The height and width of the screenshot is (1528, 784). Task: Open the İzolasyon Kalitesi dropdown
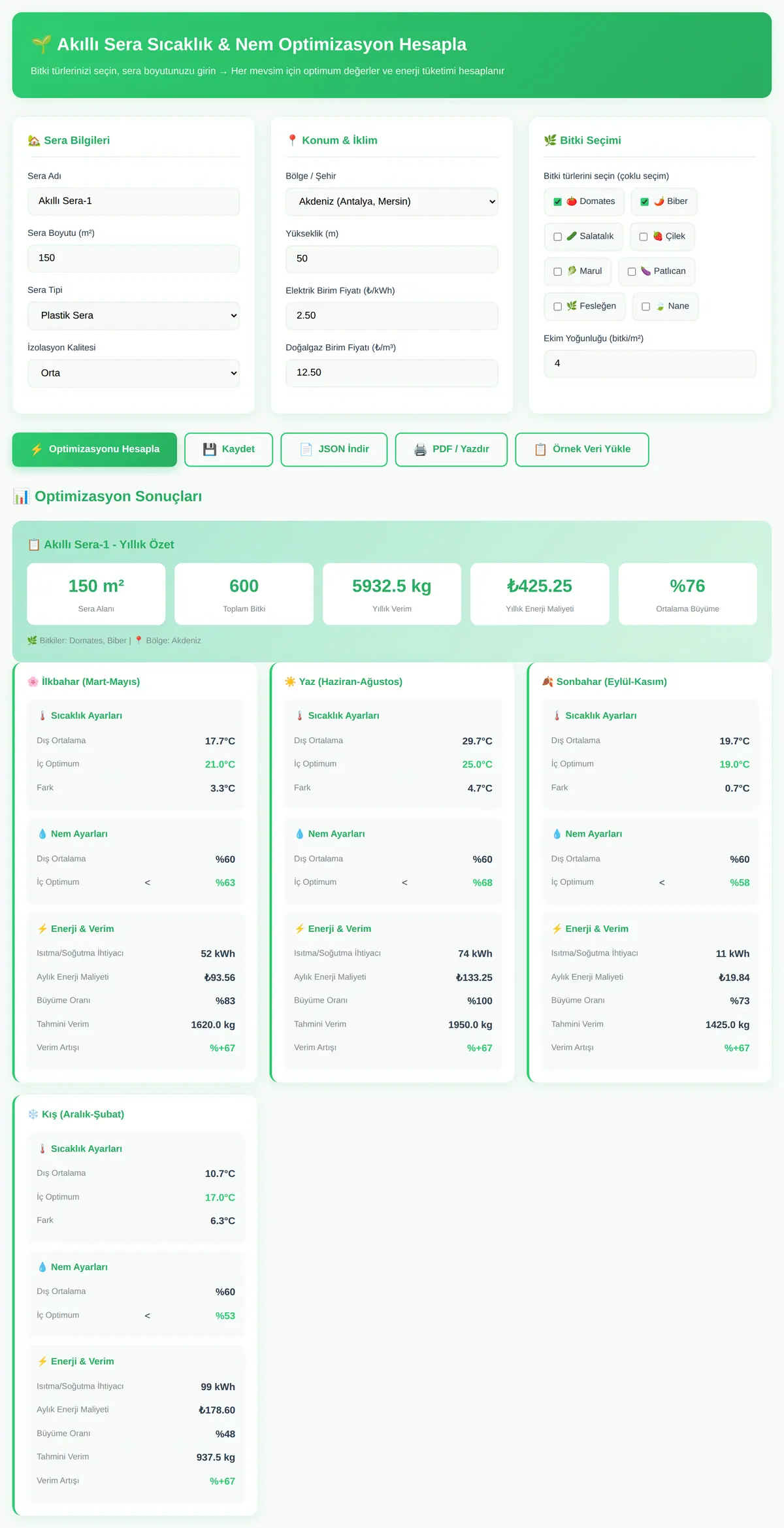click(x=133, y=373)
